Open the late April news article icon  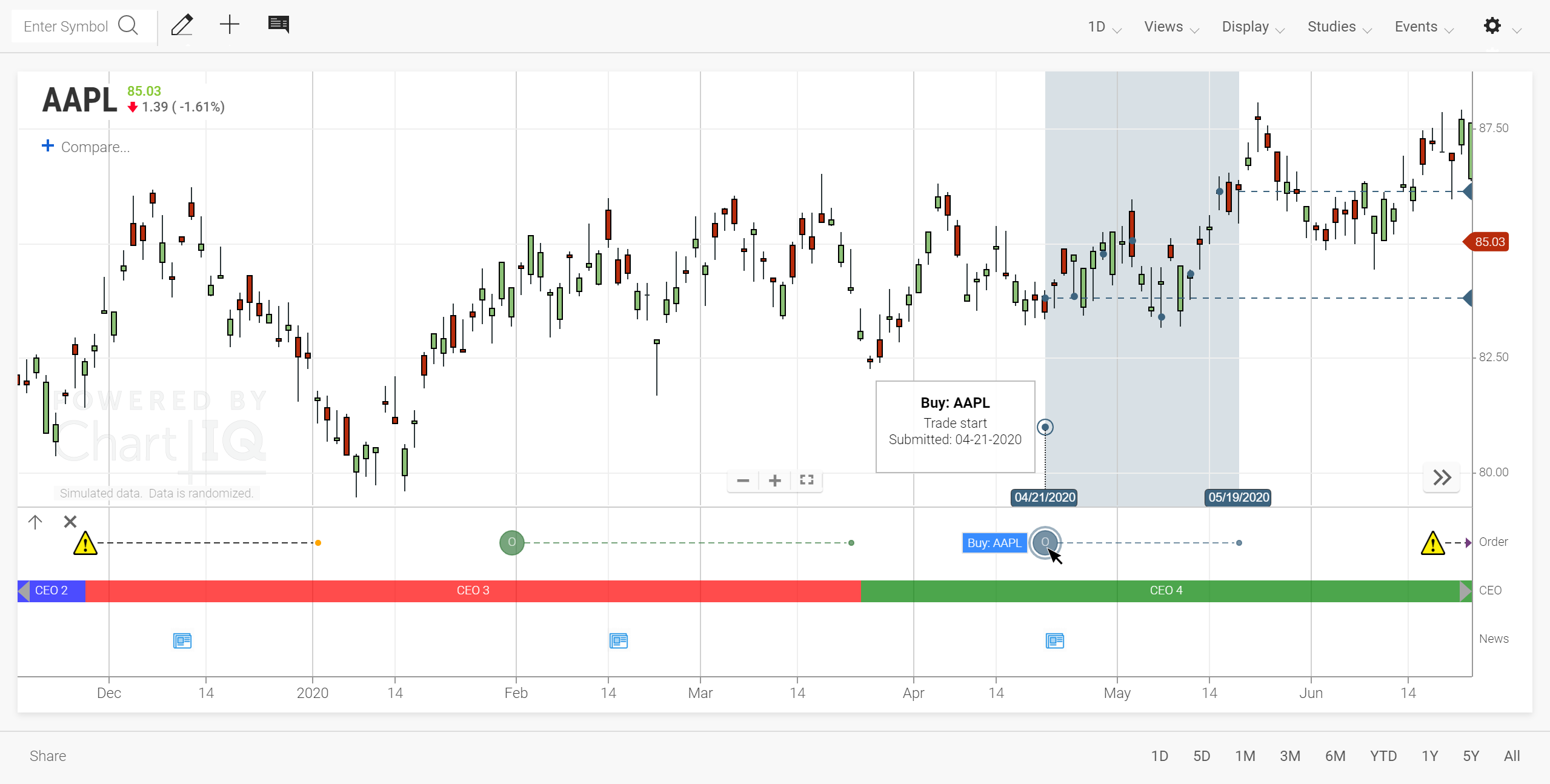[1055, 640]
